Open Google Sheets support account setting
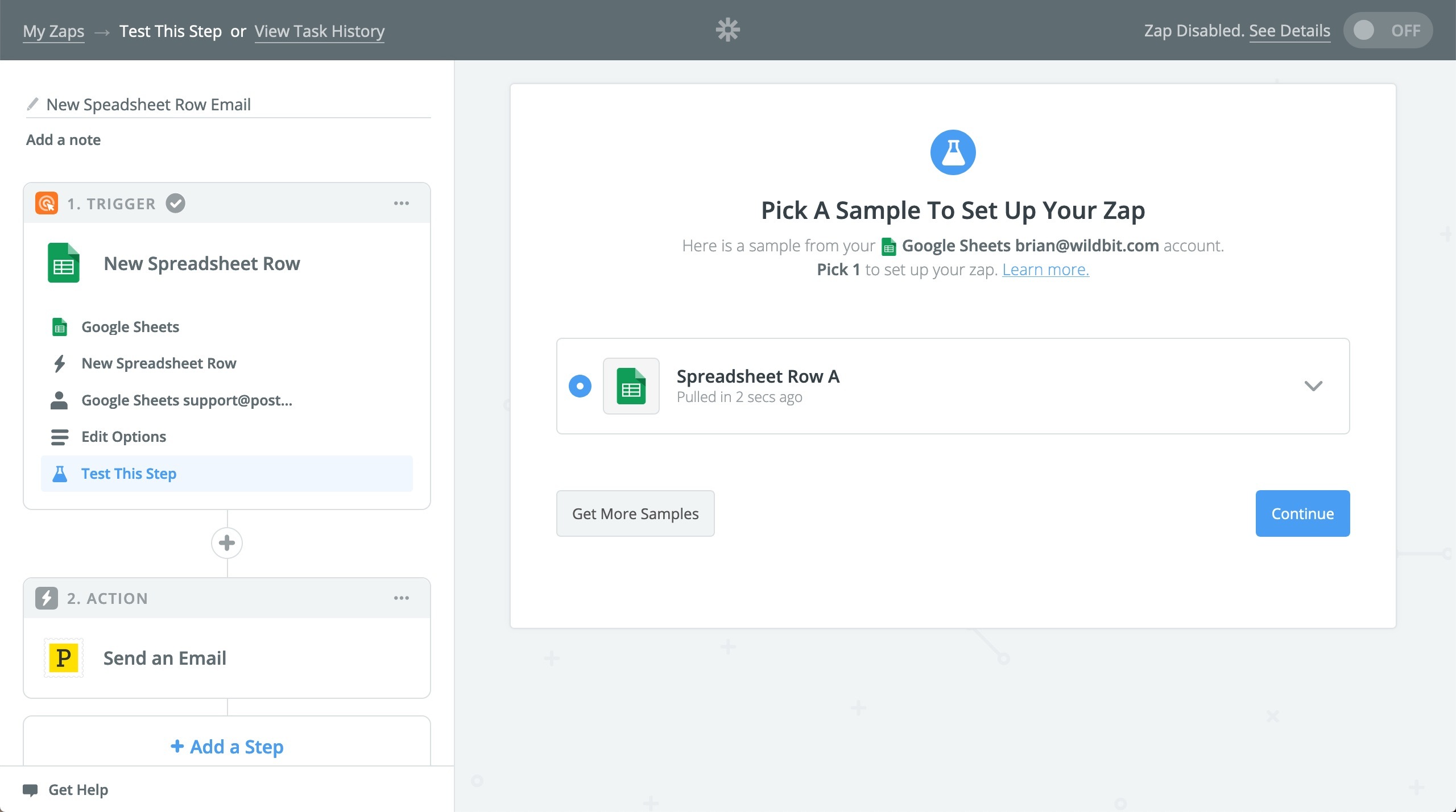Screen dimensions: 1456x812 [x=227, y=400]
